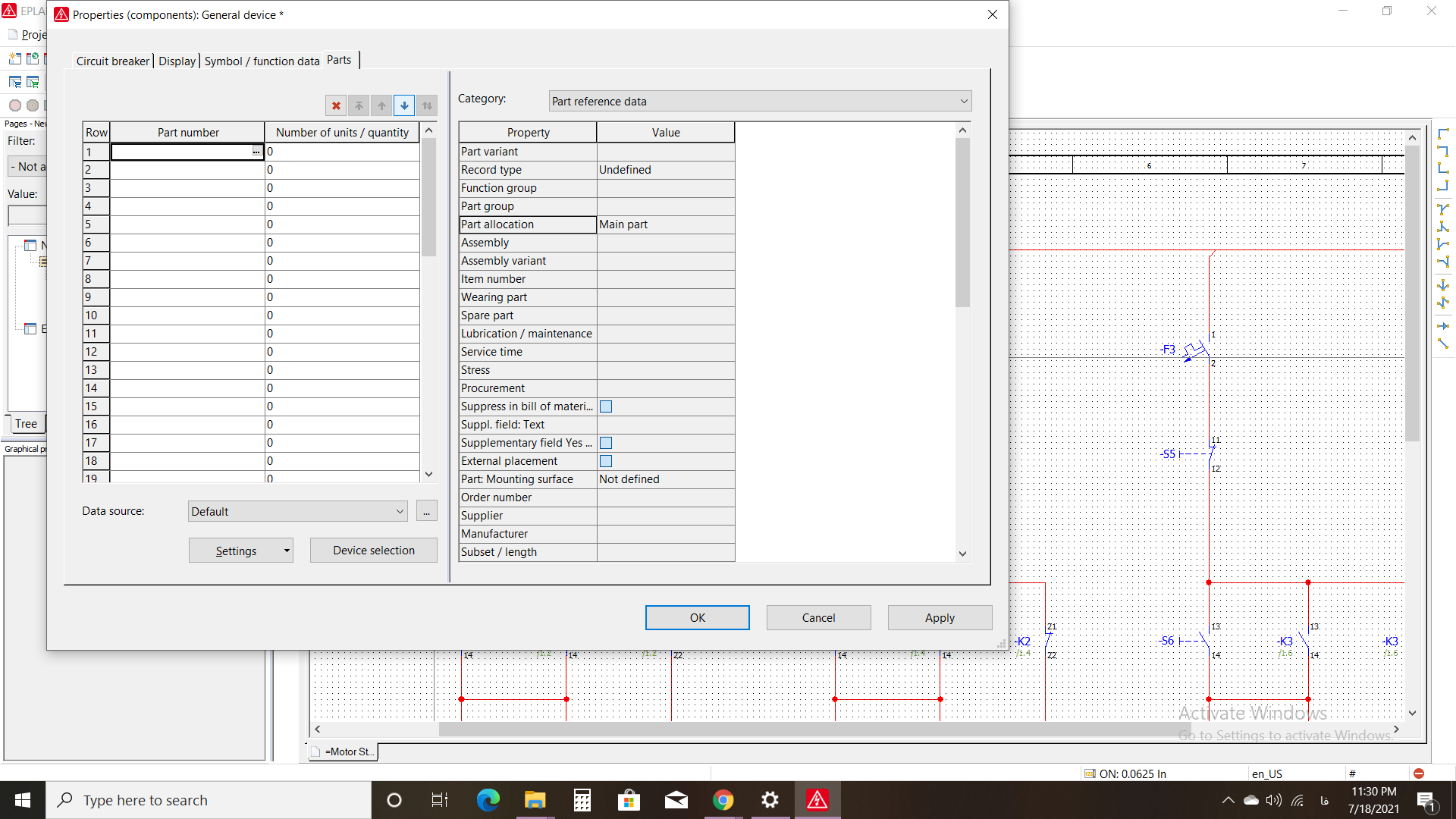This screenshot has height=819, width=1456.
Task: Move part row up arrow icon
Action: click(381, 105)
